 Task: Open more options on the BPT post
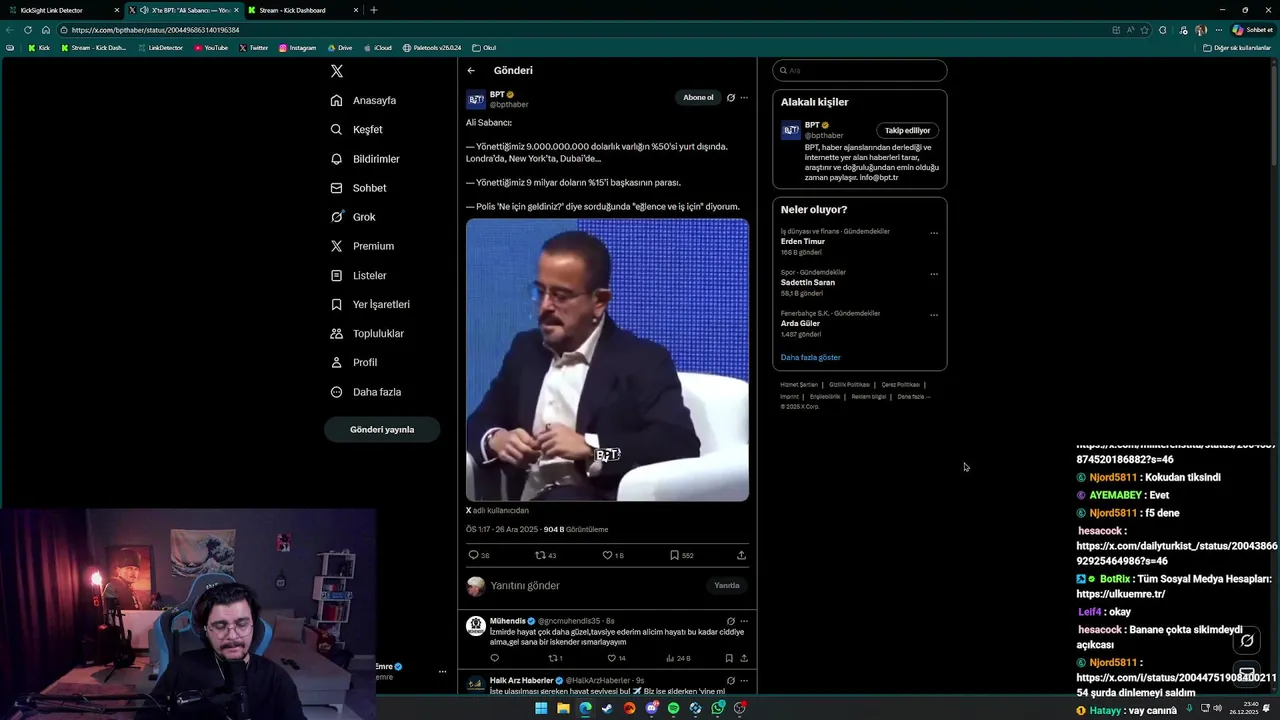pyautogui.click(x=744, y=97)
